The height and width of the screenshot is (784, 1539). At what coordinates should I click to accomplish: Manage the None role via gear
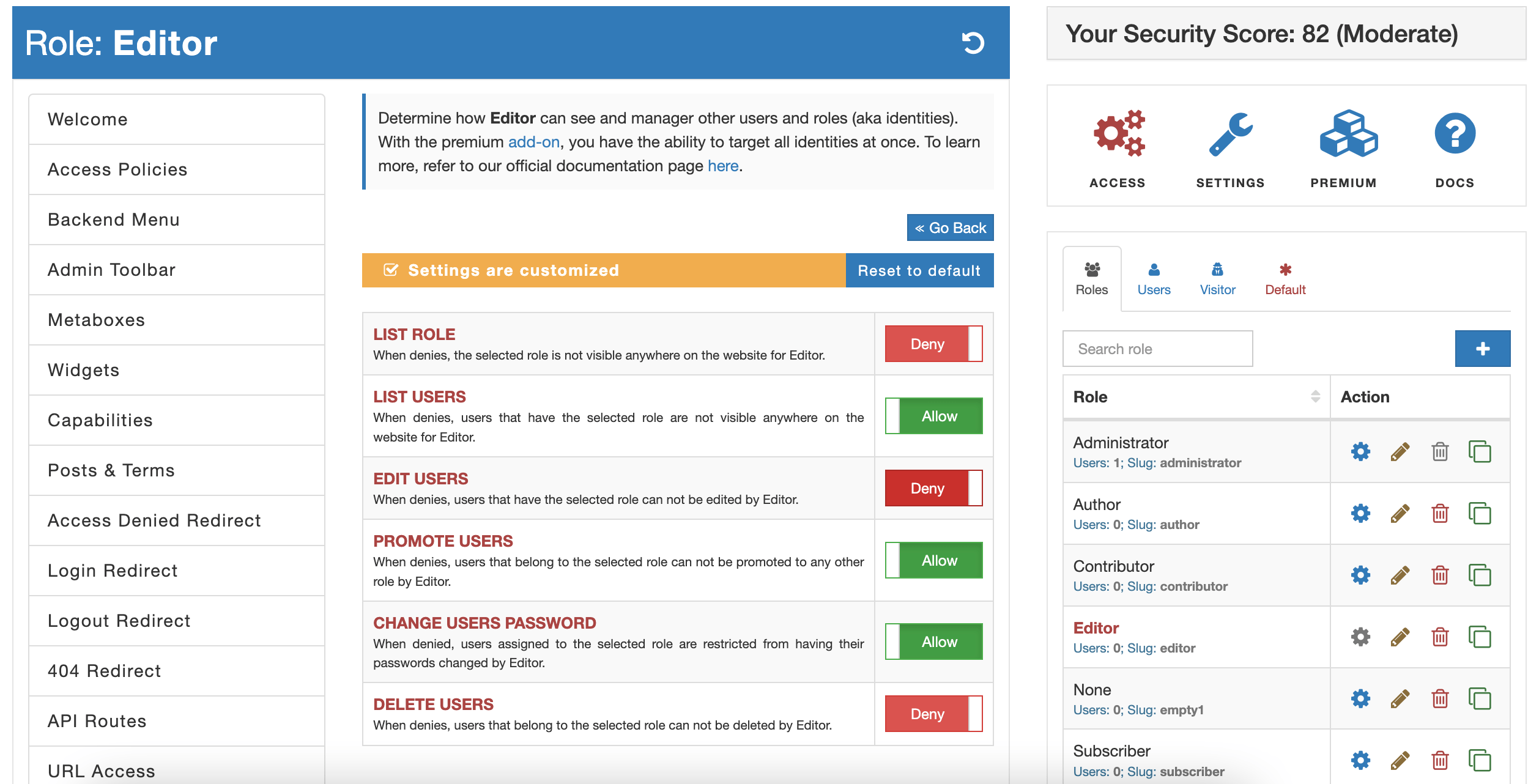pyautogui.click(x=1360, y=698)
